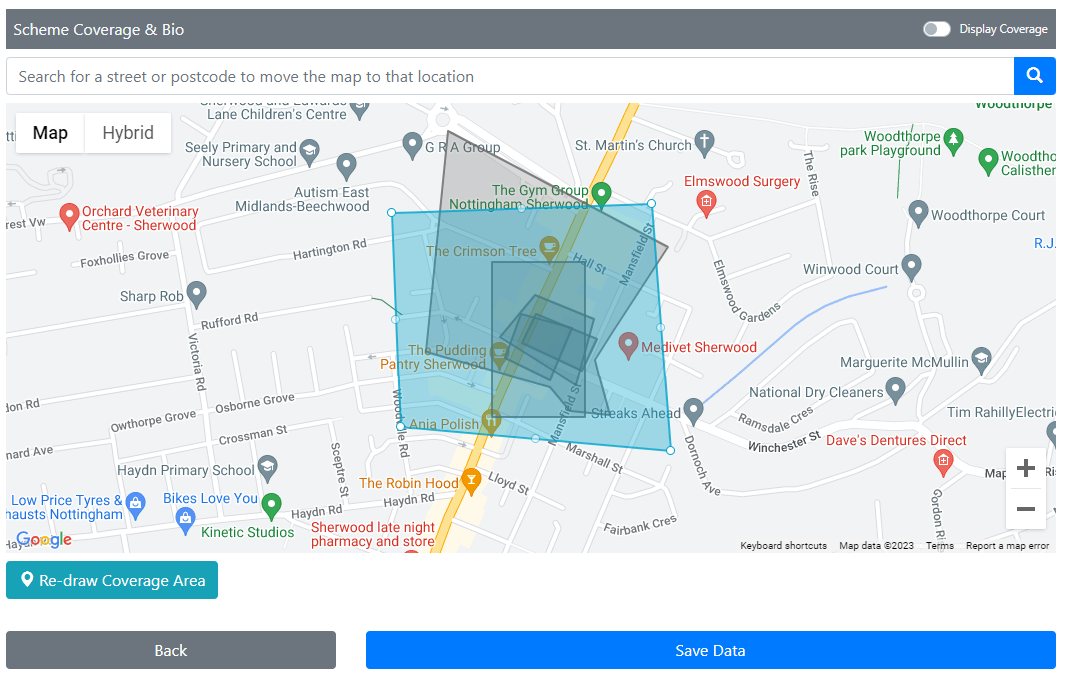Viewport: 1066px width, 675px height.
Task: Click the Kinetic Studios map label
Action: [247, 532]
